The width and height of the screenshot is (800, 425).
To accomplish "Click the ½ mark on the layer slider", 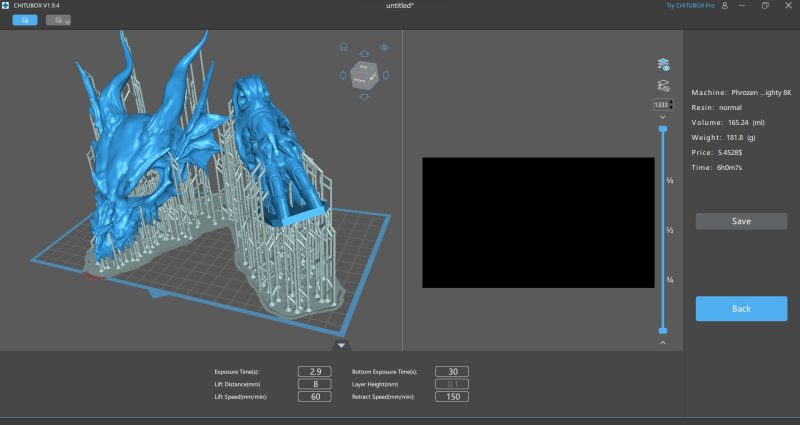I will click(670, 230).
